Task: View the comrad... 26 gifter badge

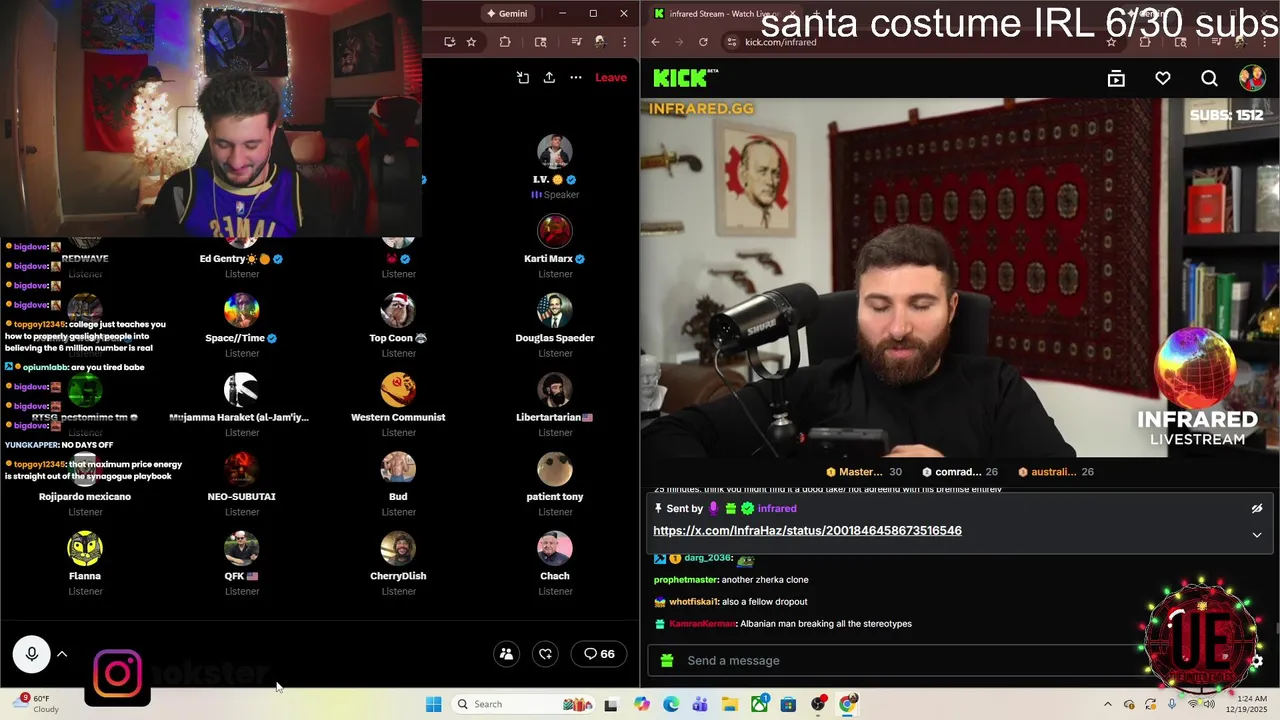Action: pyautogui.click(x=960, y=472)
